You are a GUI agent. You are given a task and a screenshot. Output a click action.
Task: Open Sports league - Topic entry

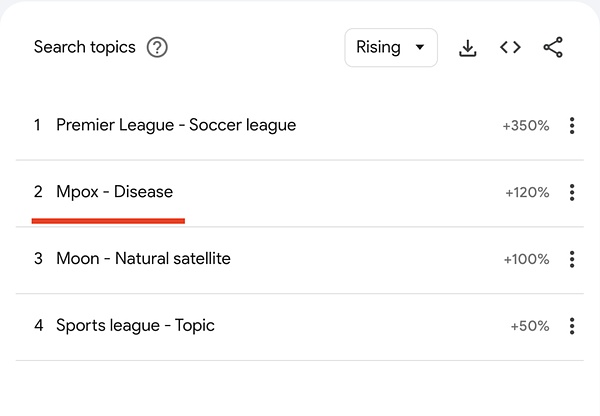(135, 325)
